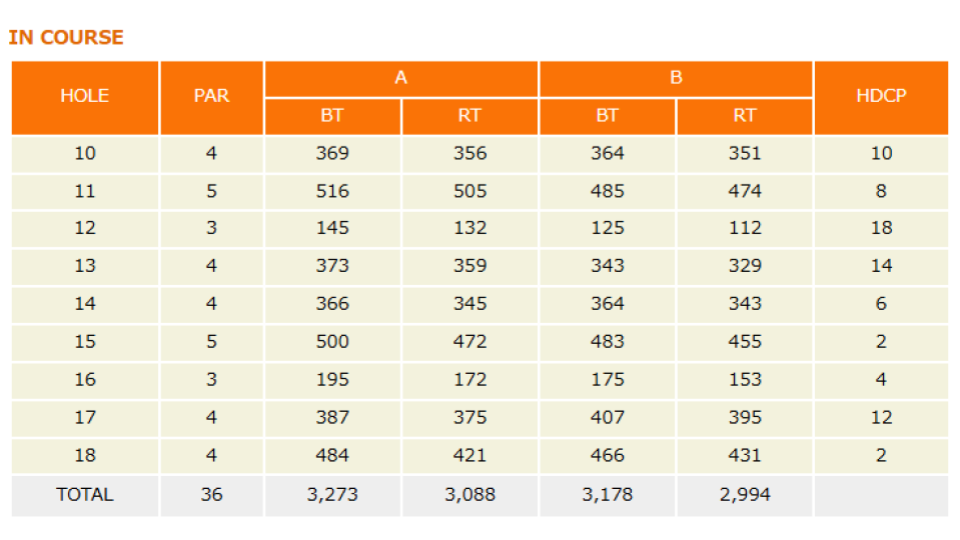Viewport: 960px width, 540px height.
Task: Click the IN COURSE heading
Action: pyautogui.click(x=66, y=38)
